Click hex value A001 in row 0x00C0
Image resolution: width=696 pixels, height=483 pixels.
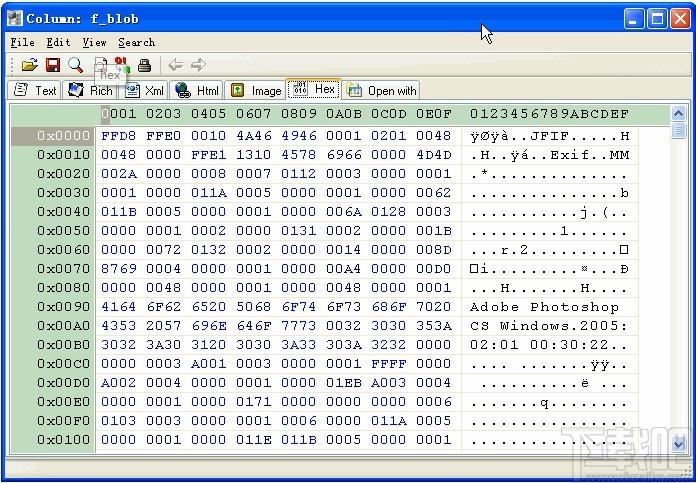point(209,364)
